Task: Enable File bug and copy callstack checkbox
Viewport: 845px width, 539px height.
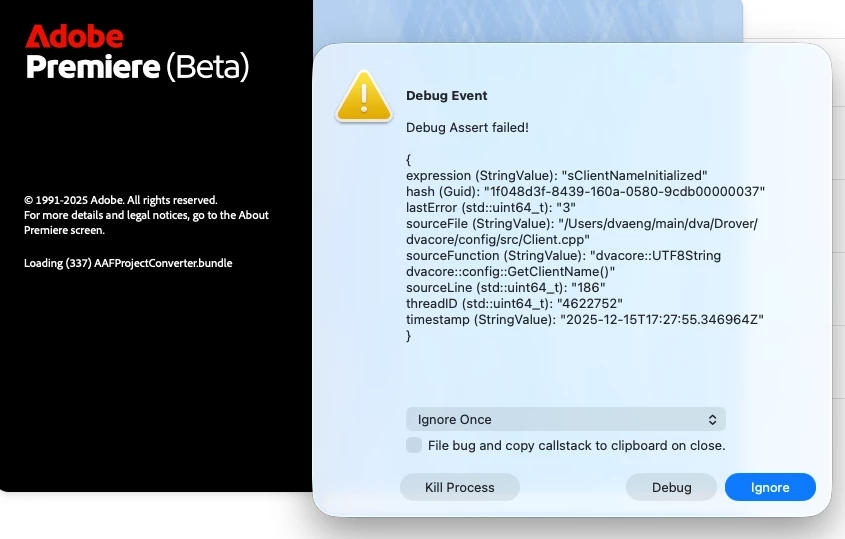Action: [x=414, y=445]
